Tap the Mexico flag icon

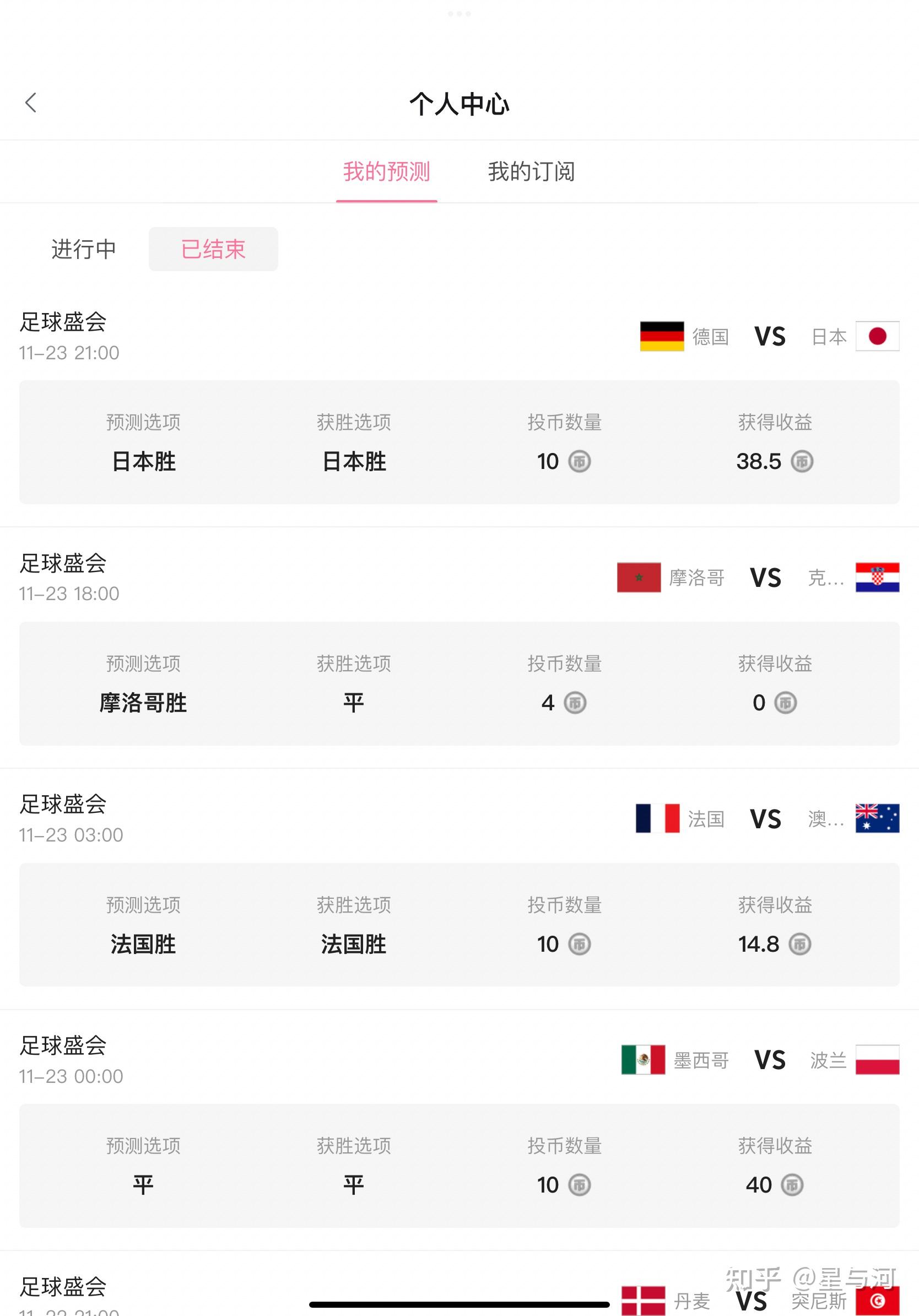(643, 1060)
